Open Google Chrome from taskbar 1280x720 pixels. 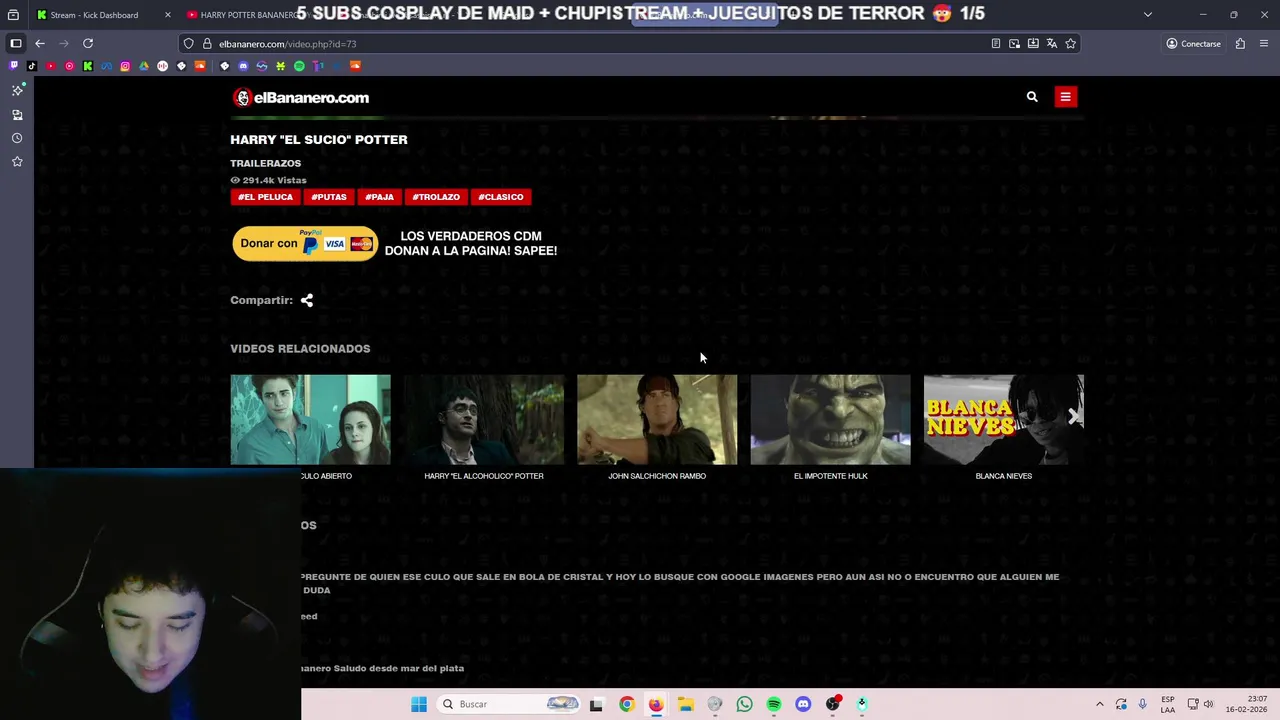626,704
